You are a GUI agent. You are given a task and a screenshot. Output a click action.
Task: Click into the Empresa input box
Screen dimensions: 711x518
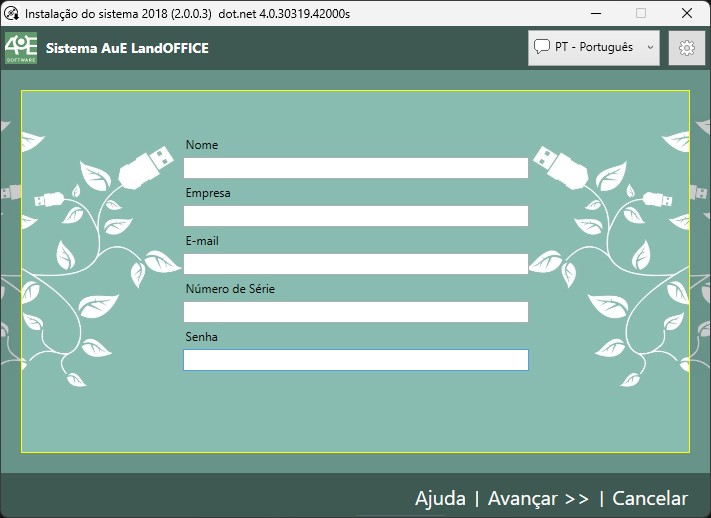(355, 216)
